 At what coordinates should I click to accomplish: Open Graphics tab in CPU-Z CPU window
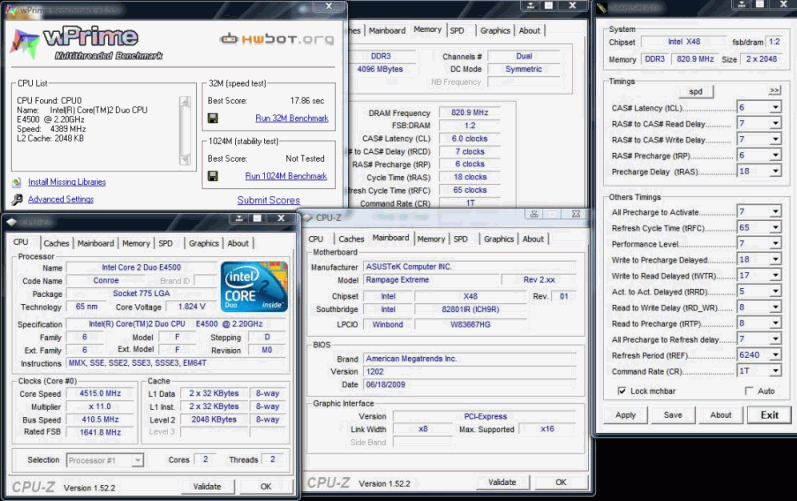[204, 243]
